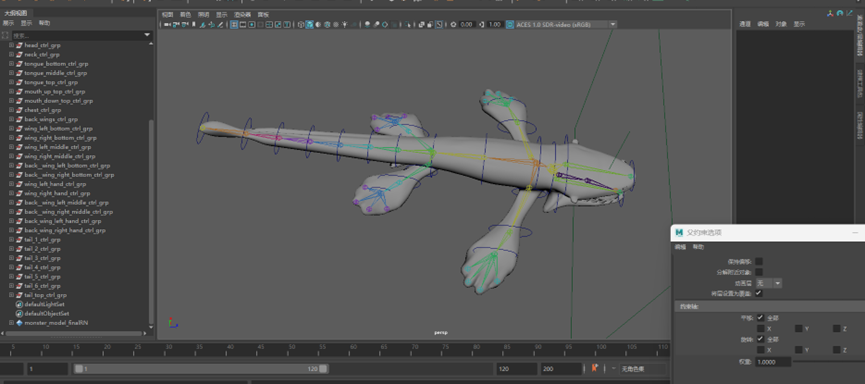Open the renderer menu in viewport panel
The width and height of the screenshot is (865, 384).
(x=242, y=15)
